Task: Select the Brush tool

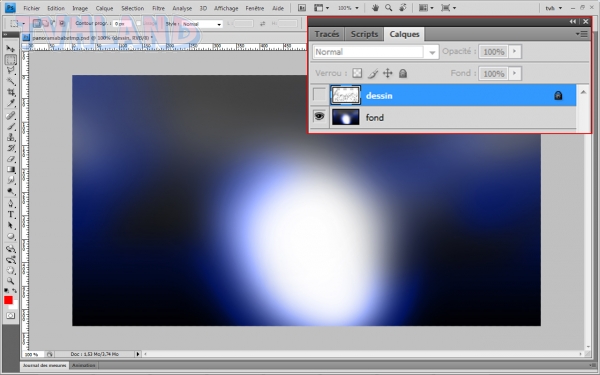Action: [10, 126]
